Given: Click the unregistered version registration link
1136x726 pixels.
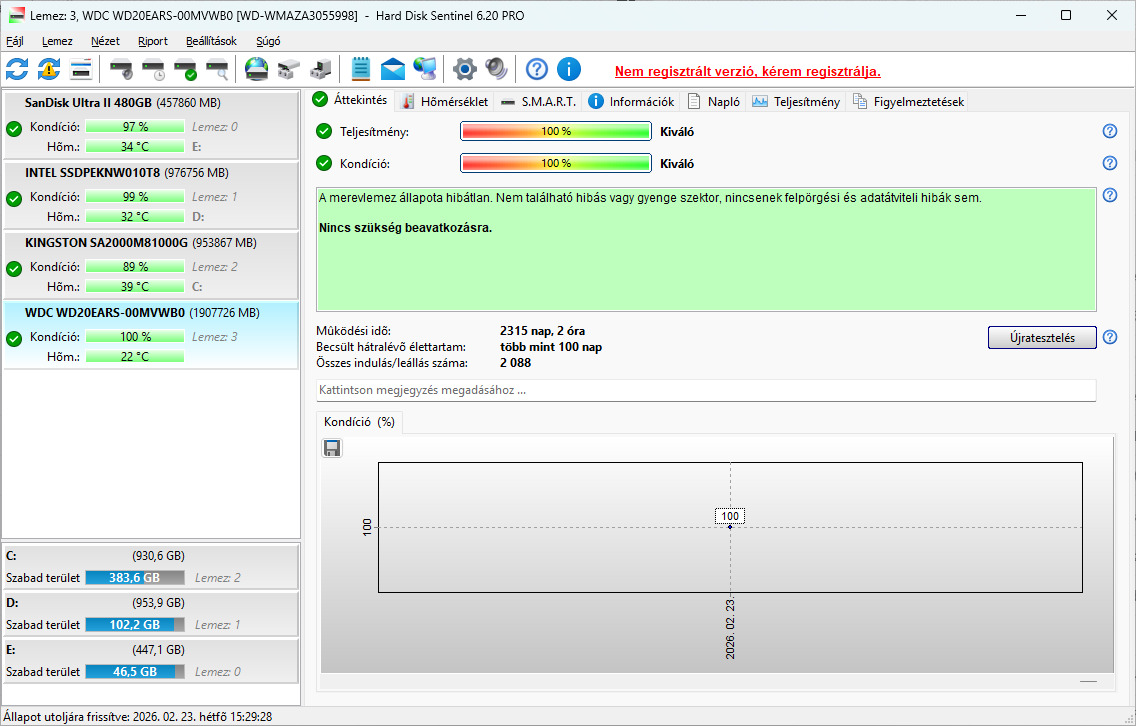Looking at the screenshot, I should click(748, 72).
